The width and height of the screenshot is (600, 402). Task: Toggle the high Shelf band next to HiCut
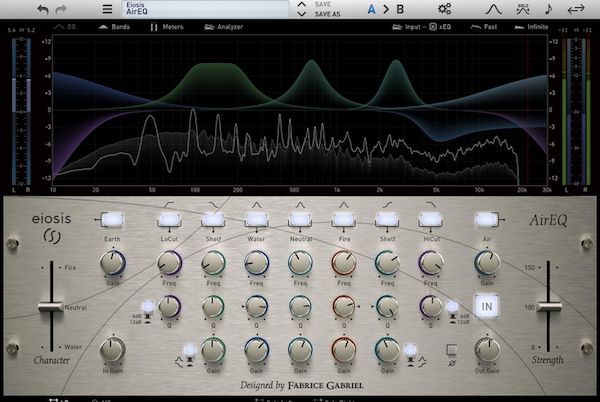tap(387, 220)
